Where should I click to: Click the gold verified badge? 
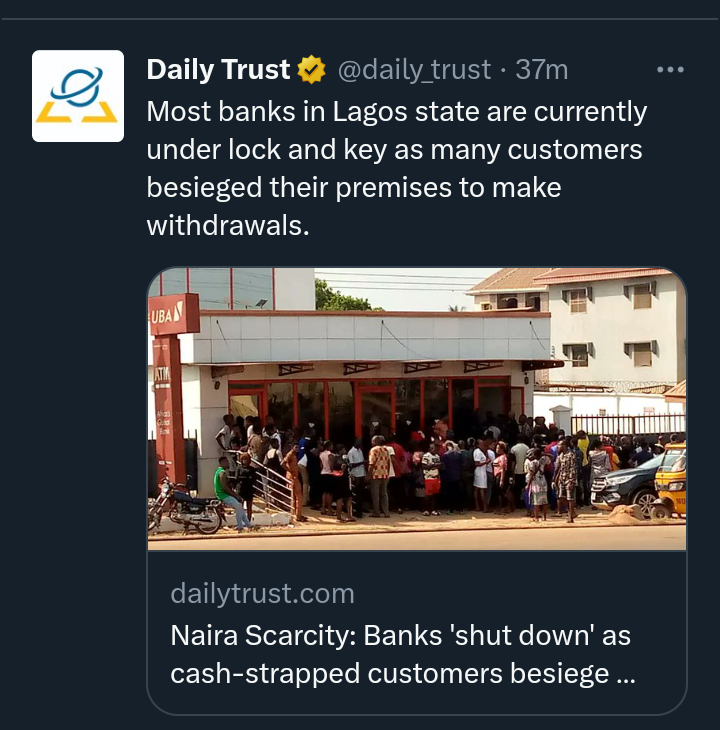coord(311,69)
